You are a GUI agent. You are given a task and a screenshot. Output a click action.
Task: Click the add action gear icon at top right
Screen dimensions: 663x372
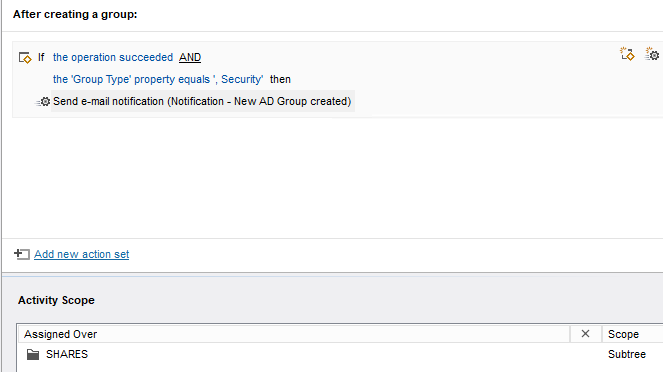[652, 54]
